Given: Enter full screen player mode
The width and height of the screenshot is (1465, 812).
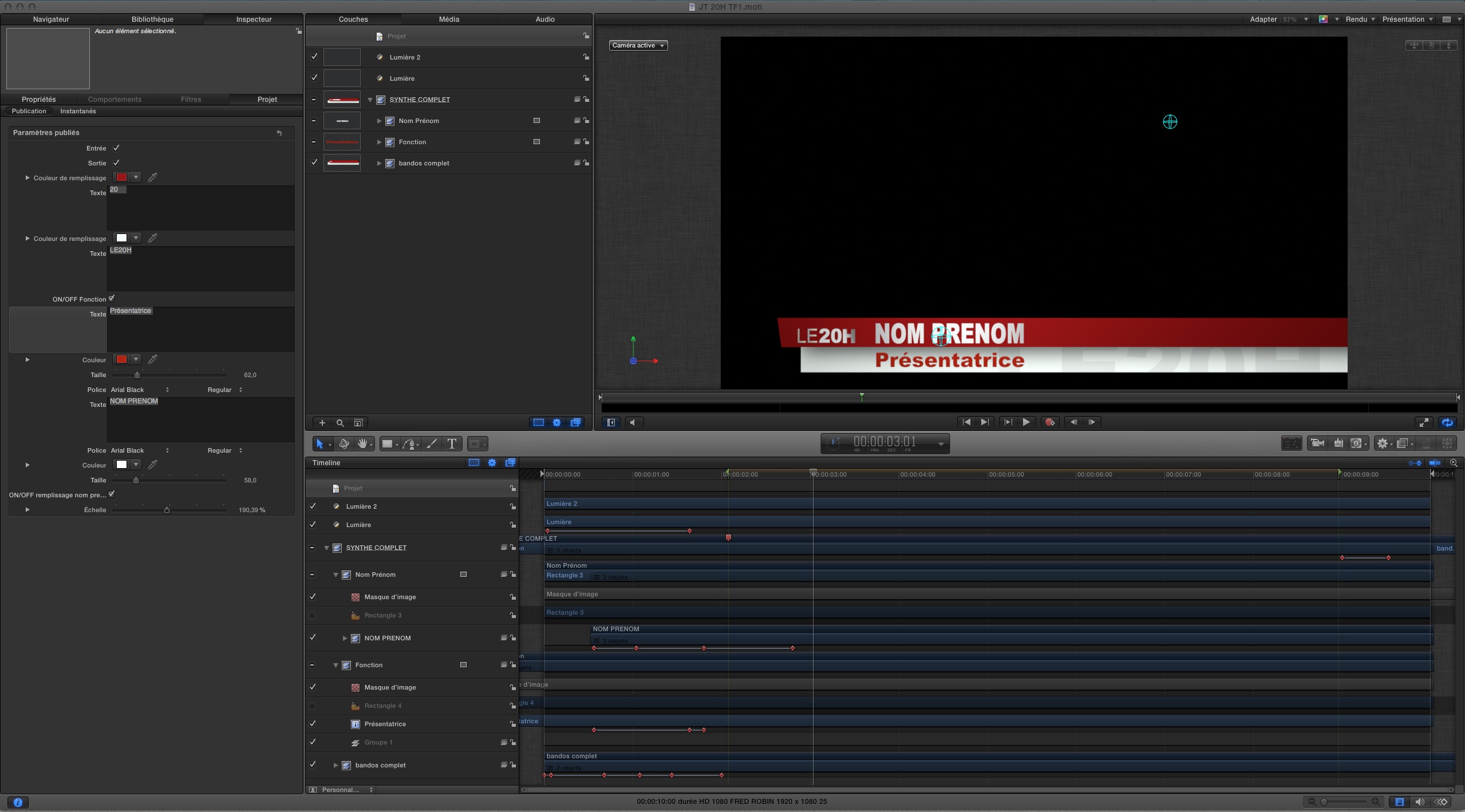Looking at the screenshot, I should click(1423, 422).
